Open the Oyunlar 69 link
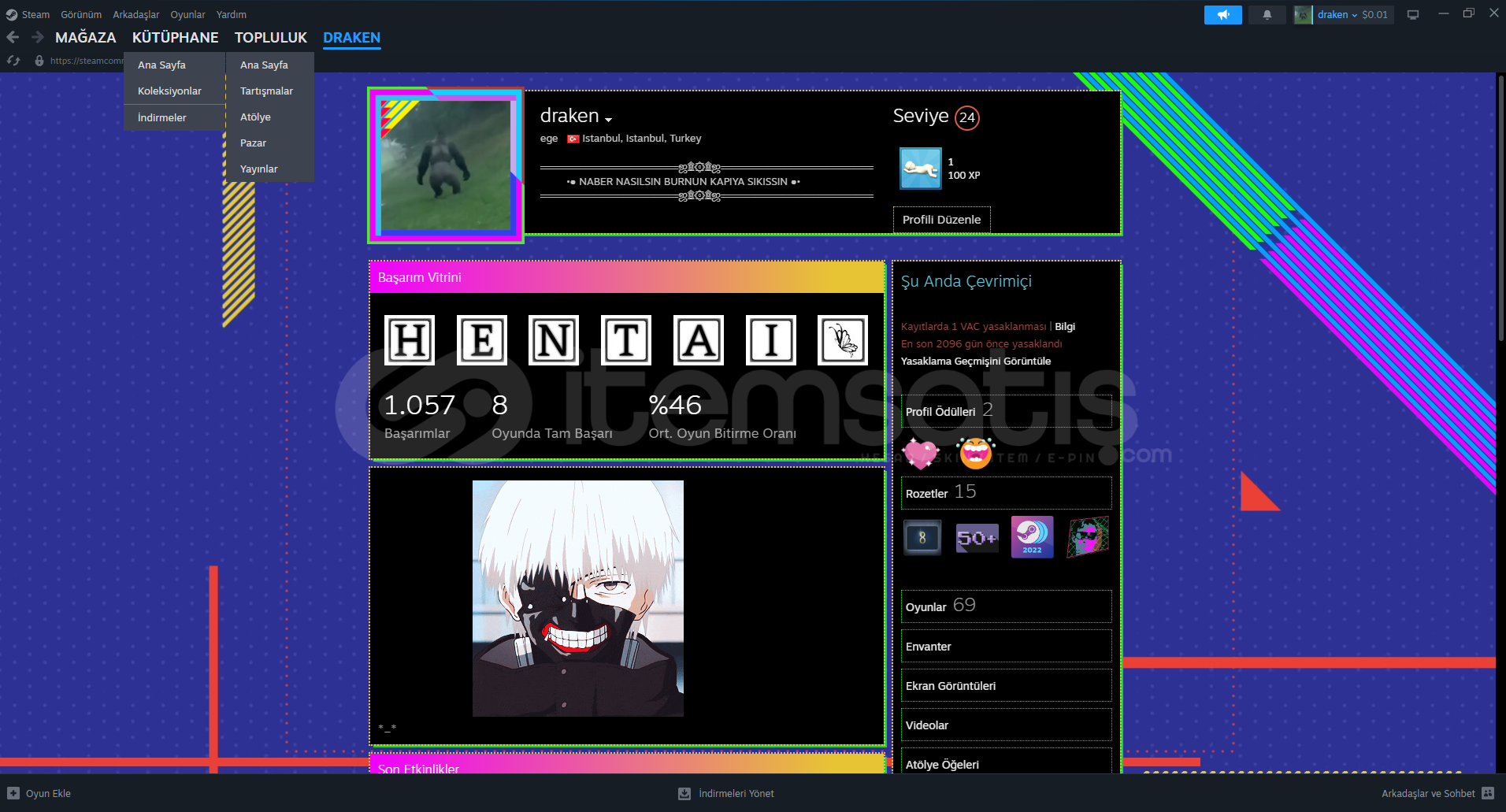 coord(1006,606)
